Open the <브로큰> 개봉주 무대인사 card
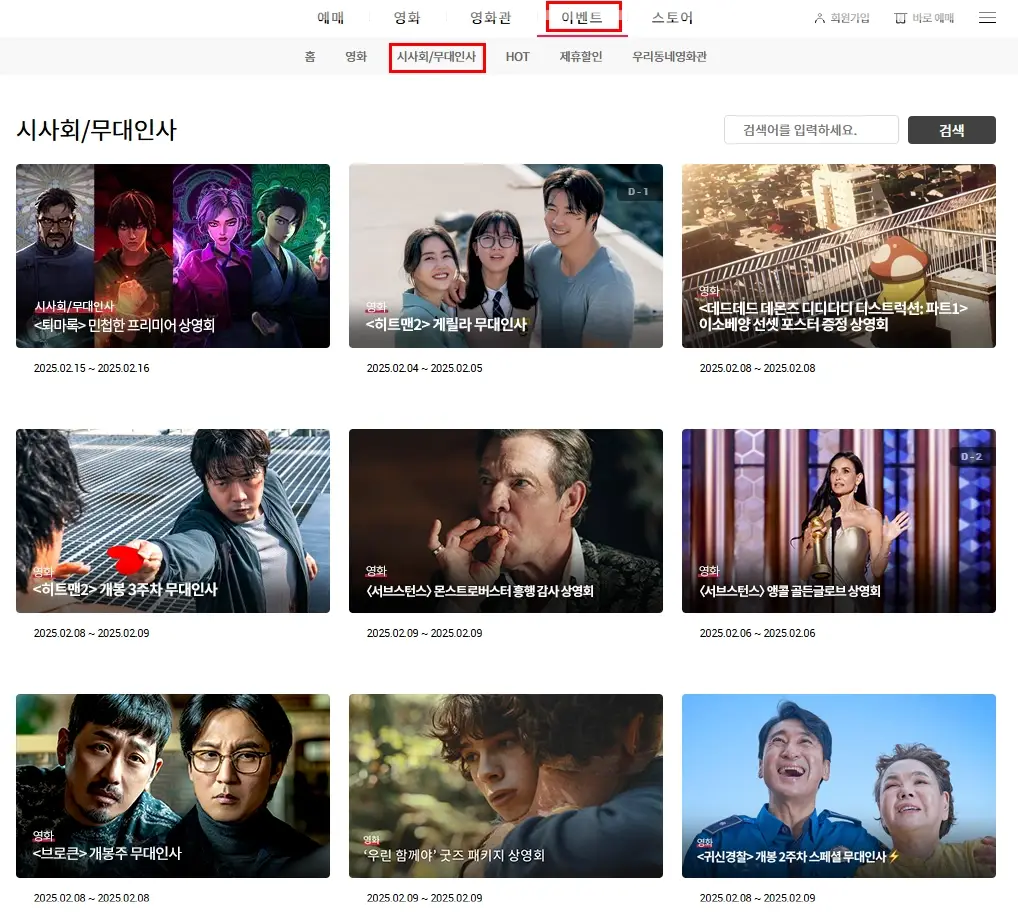Screen dimensions: 1018x921 (173, 786)
